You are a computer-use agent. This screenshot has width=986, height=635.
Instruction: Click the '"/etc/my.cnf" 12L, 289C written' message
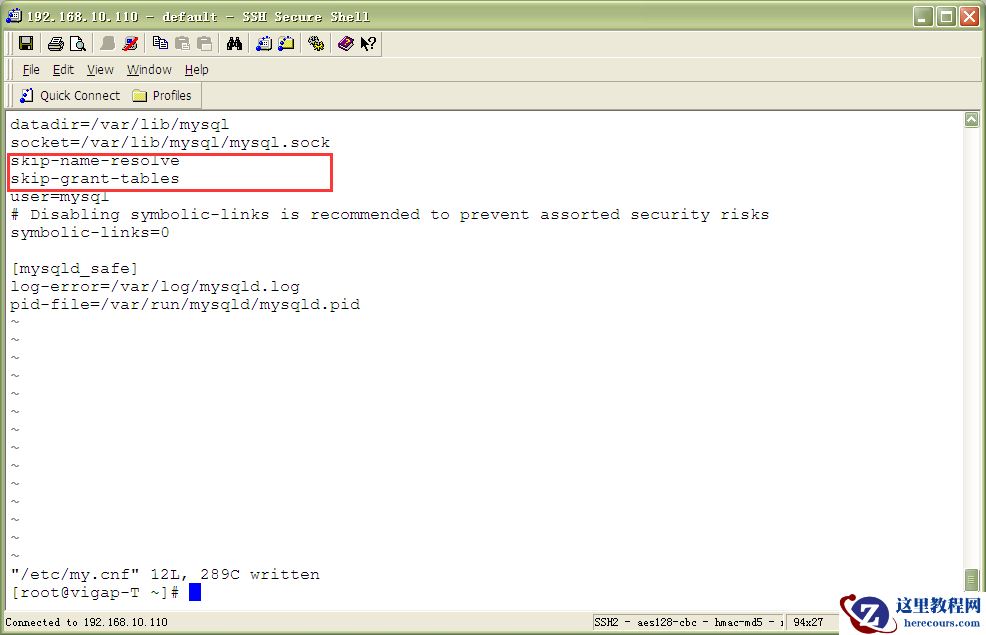[165, 574]
